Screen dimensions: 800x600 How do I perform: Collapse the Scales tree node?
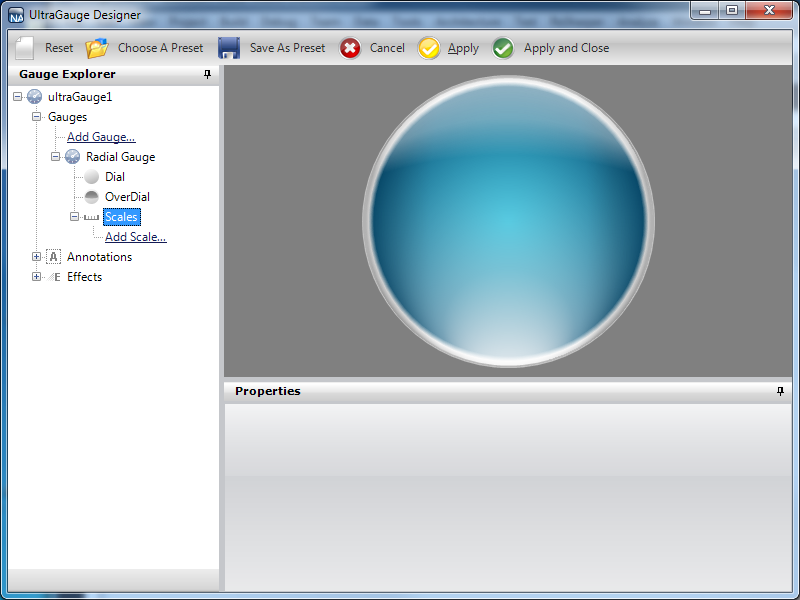point(75,217)
